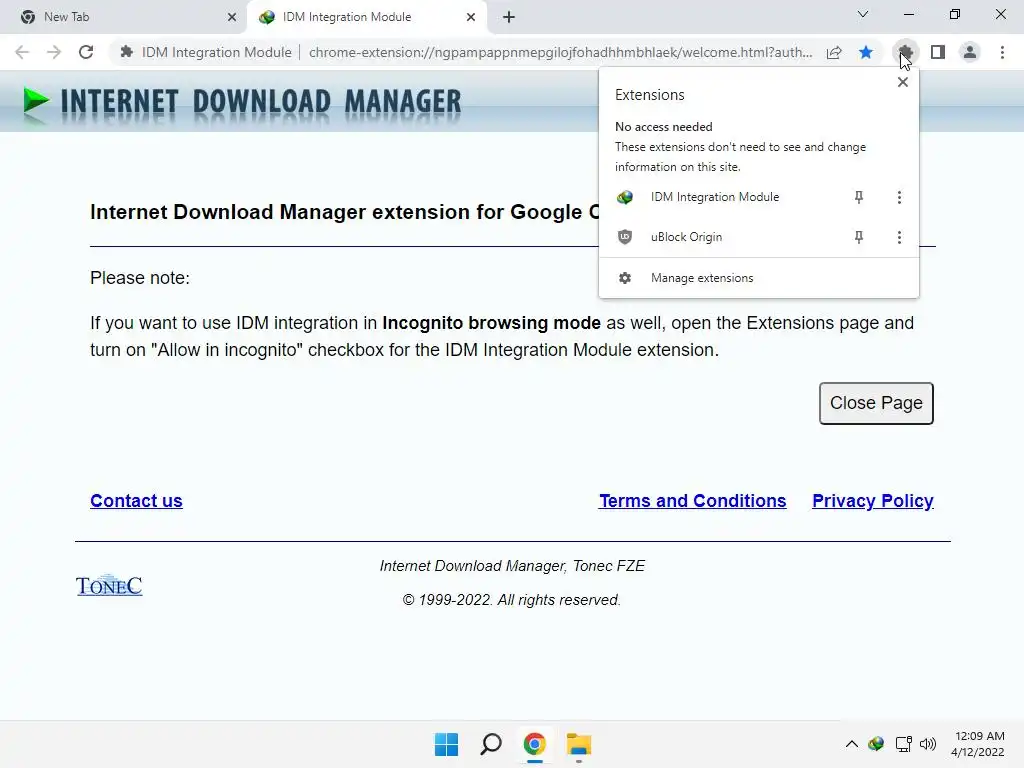
Task: Open the volume control in tray
Action: pyautogui.click(x=927, y=744)
